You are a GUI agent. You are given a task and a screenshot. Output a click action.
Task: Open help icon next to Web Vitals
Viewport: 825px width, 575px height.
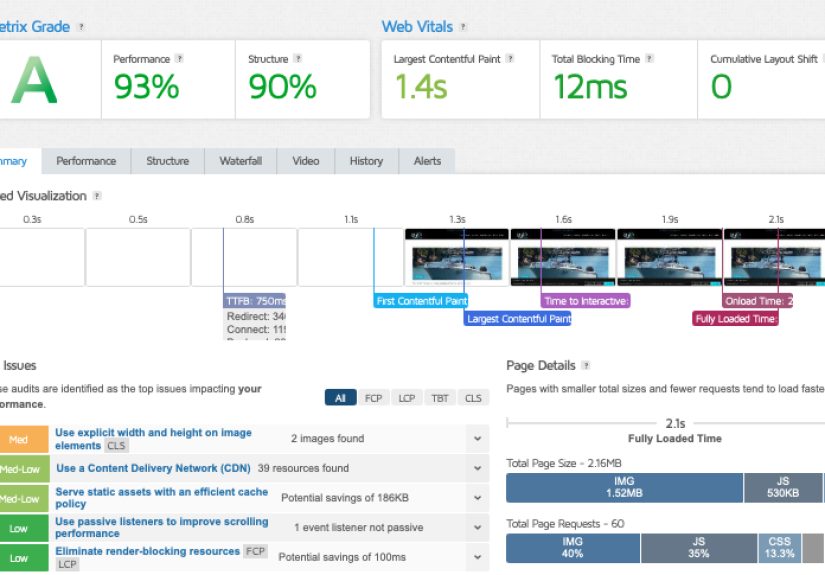[x=463, y=27]
